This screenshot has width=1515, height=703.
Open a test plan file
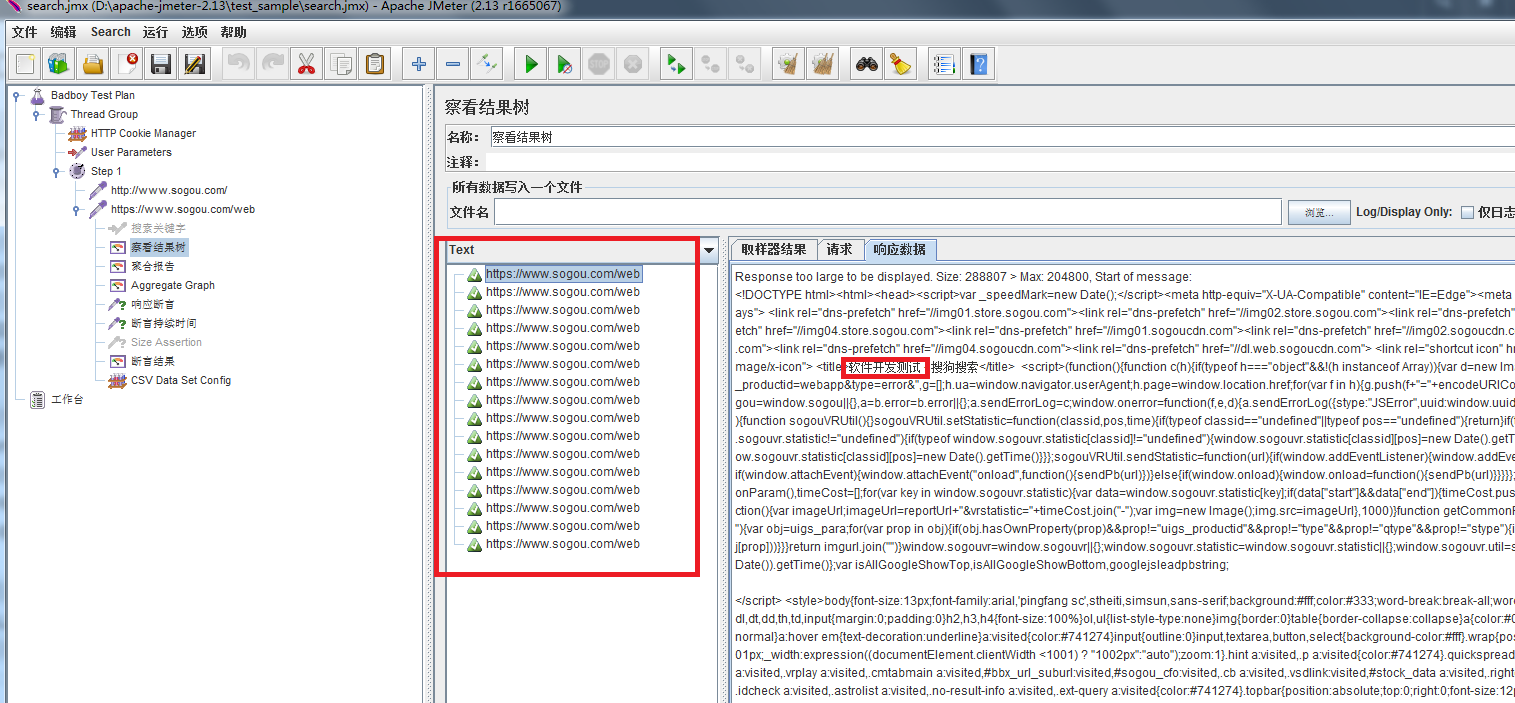93,65
